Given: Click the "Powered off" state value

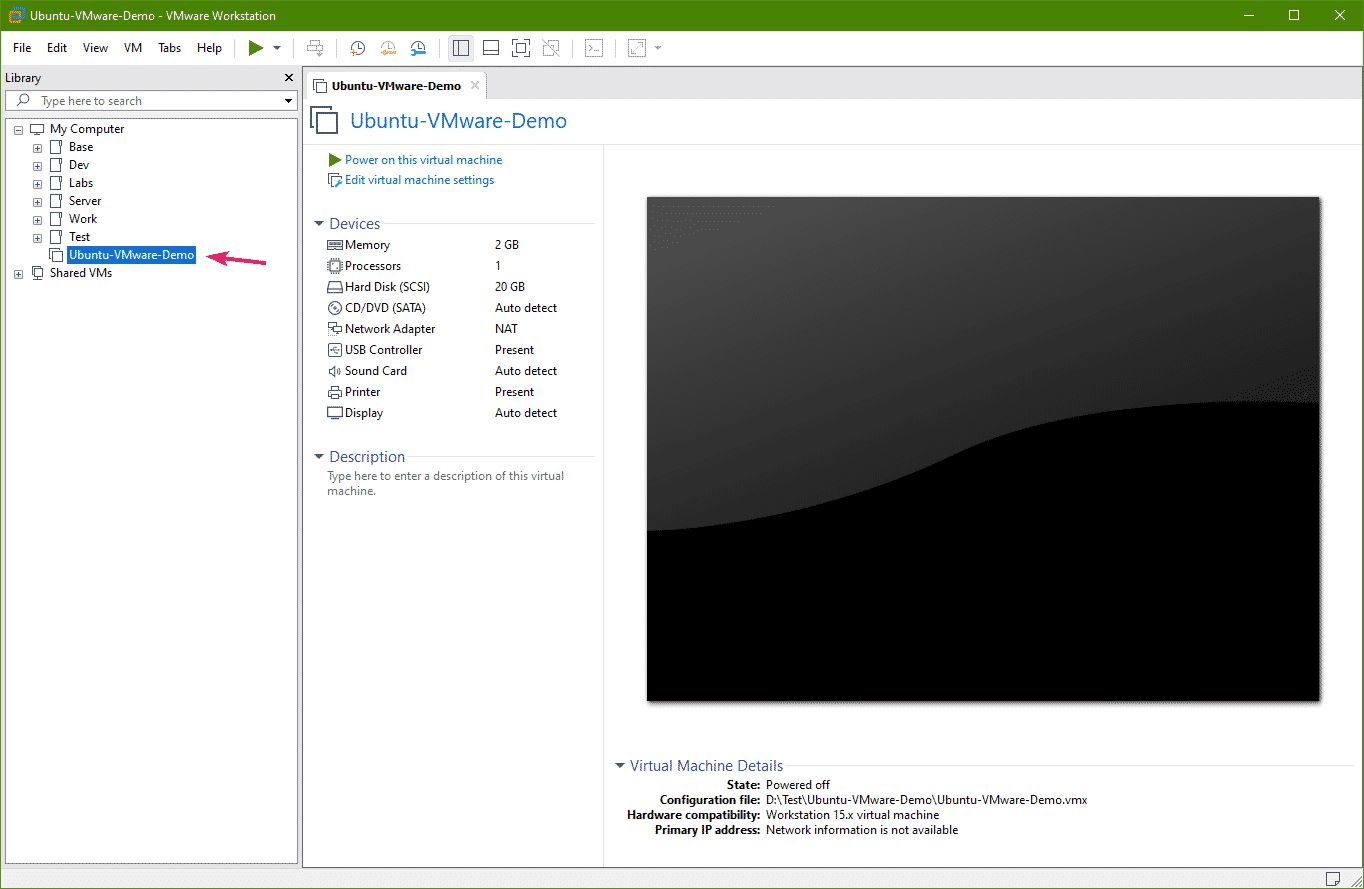Looking at the screenshot, I should (798, 785).
